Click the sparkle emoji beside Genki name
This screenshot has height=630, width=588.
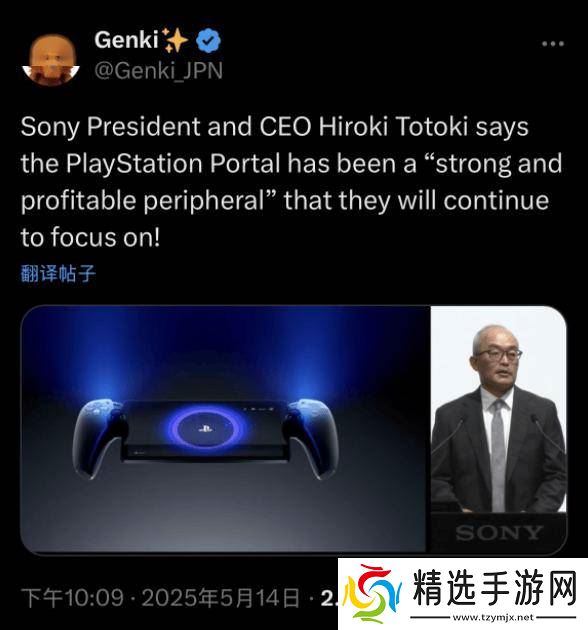174,40
